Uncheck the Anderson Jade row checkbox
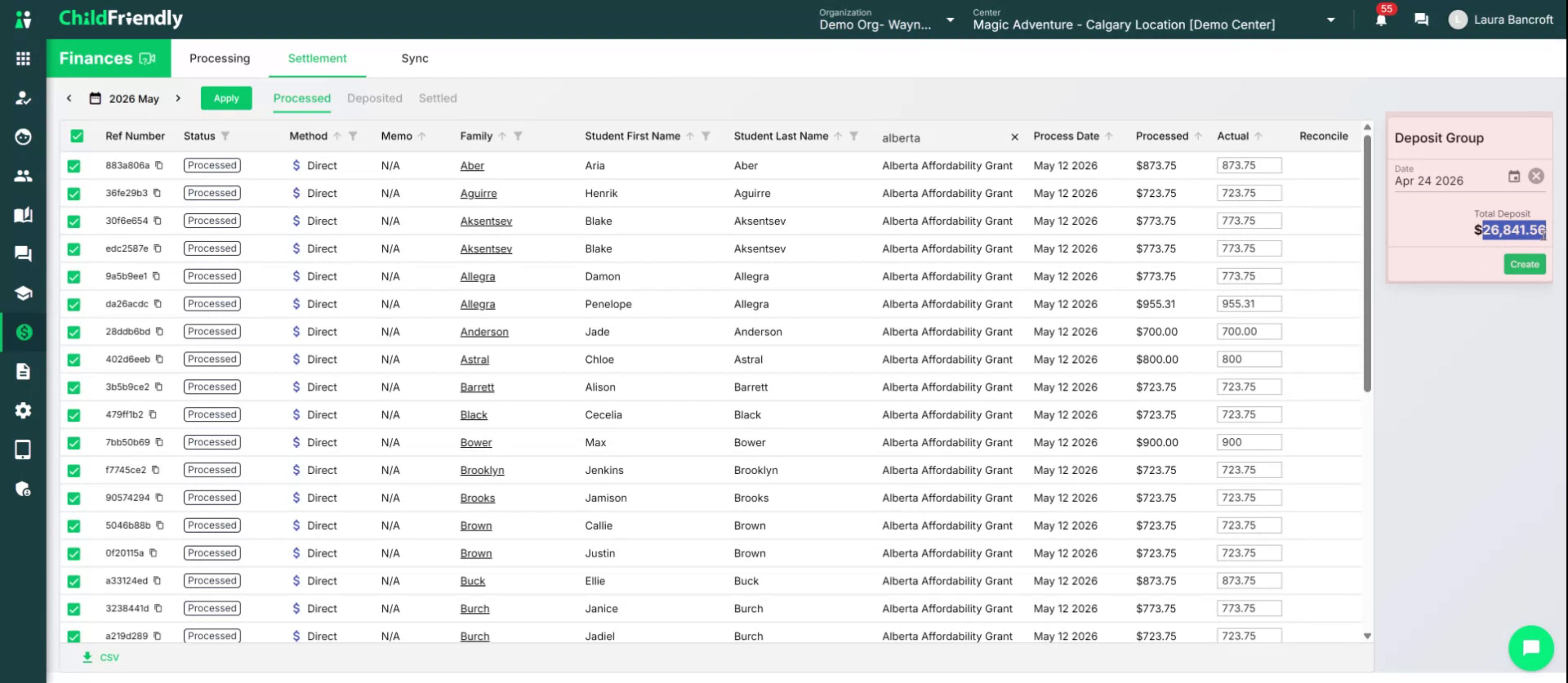1568x683 pixels. [74, 332]
